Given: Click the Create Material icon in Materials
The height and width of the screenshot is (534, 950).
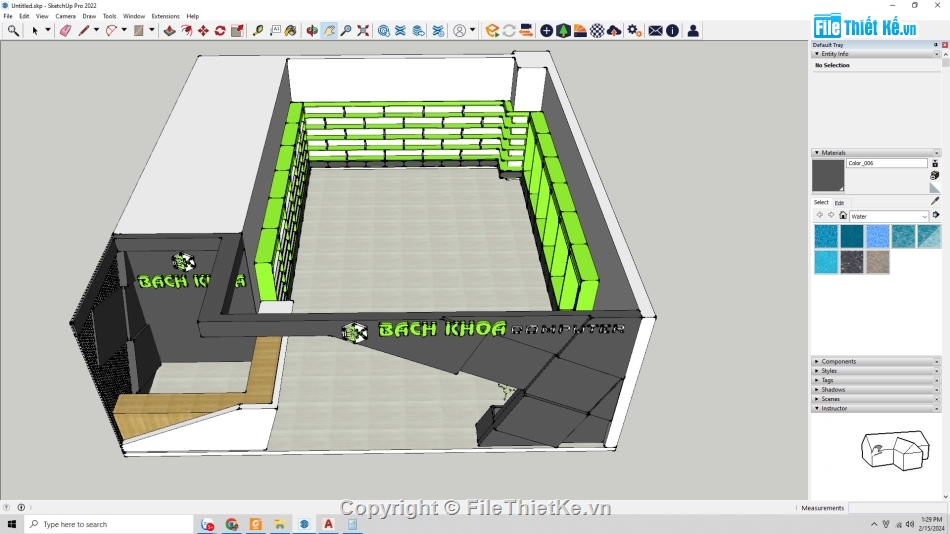Looking at the screenshot, I should (935, 175).
